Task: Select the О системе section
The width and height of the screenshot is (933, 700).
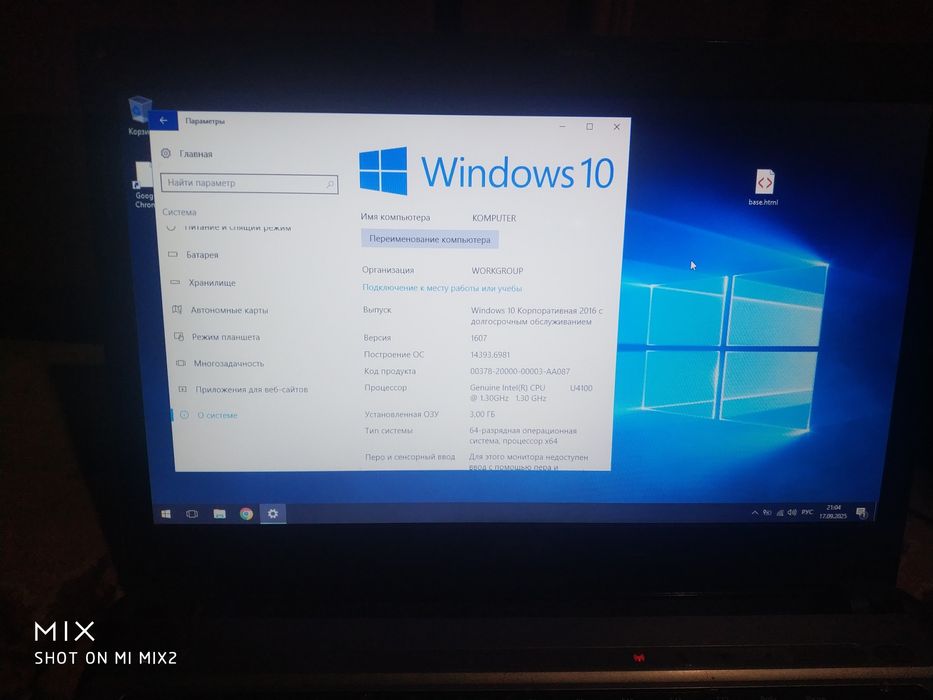Action: [x=209, y=415]
